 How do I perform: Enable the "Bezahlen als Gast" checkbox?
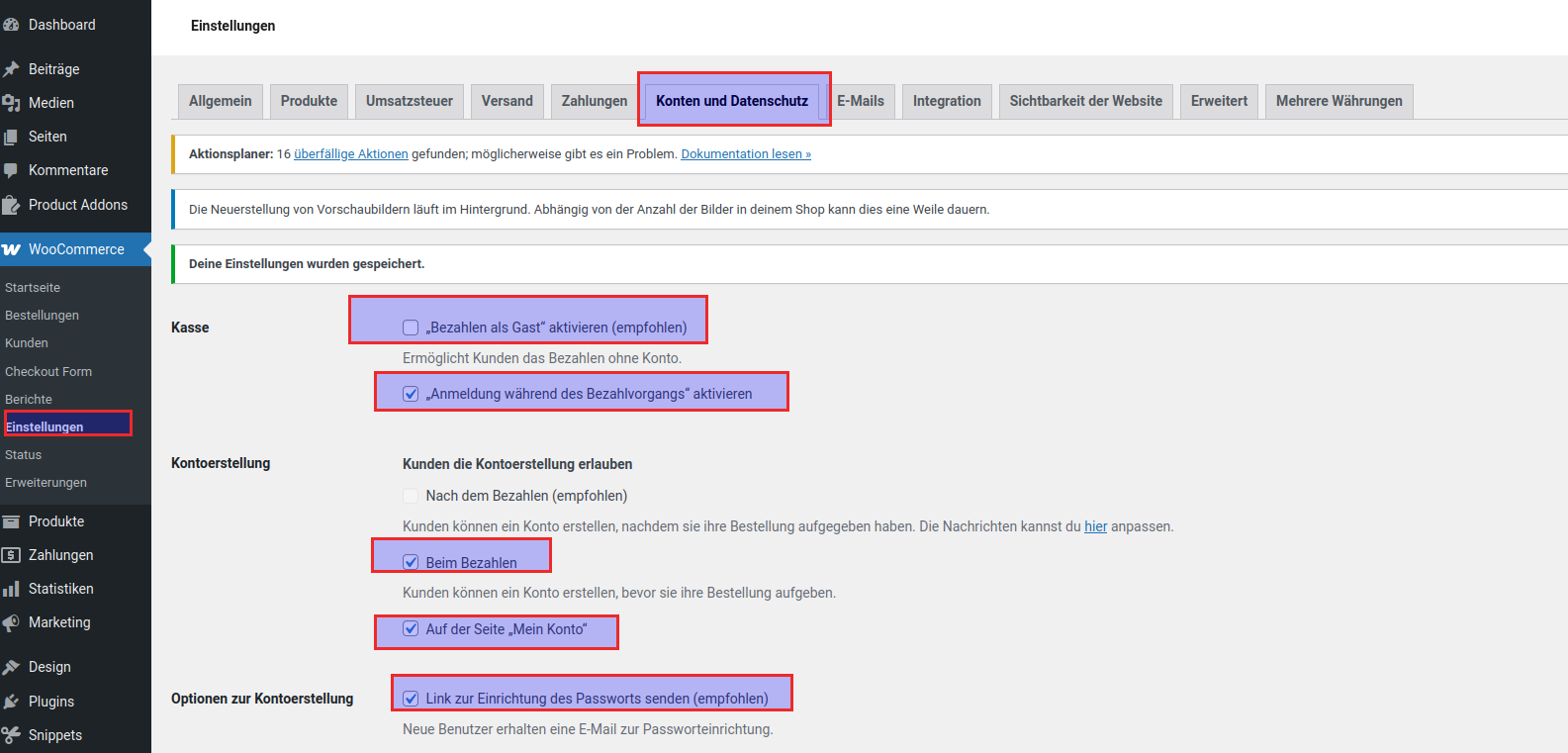tap(411, 328)
